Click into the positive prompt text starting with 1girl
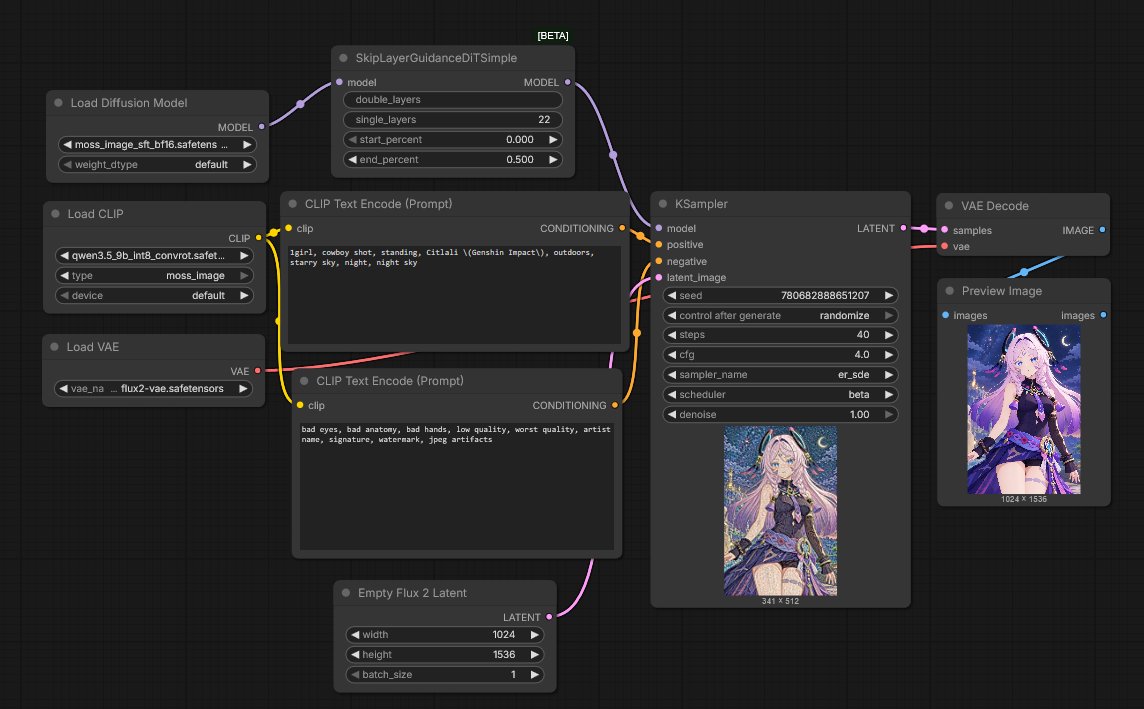Screen dimensions: 1144x709 [454, 295]
